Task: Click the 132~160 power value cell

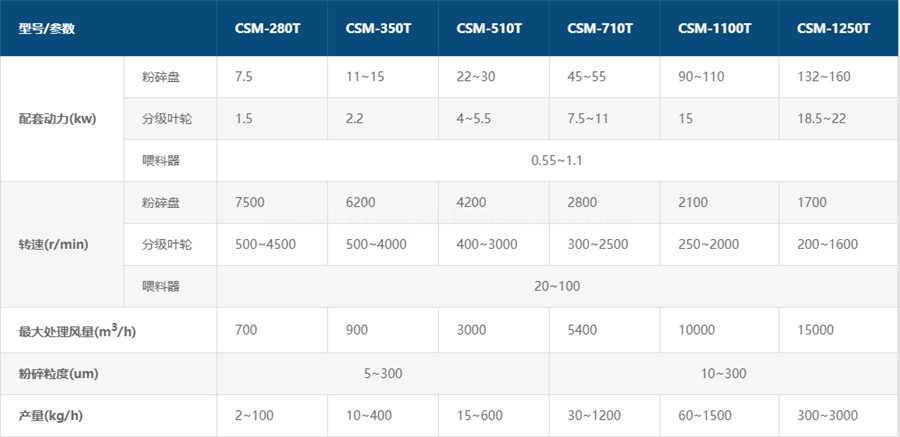Action: tap(824, 76)
